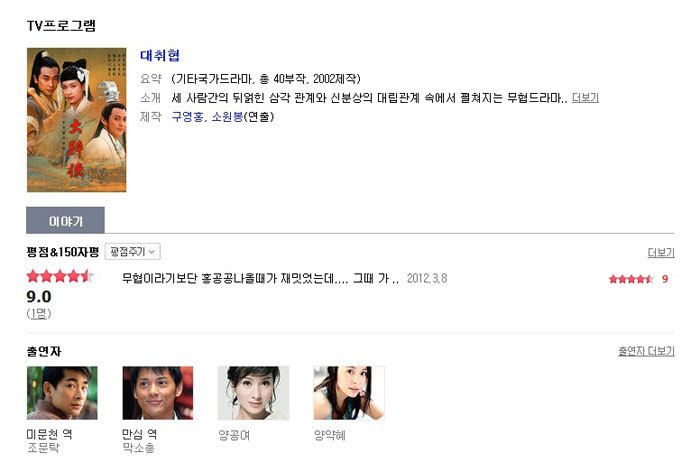The width and height of the screenshot is (700, 472).
Task: Click 조문탁 actor photo thumbnail
Action: [62, 393]
